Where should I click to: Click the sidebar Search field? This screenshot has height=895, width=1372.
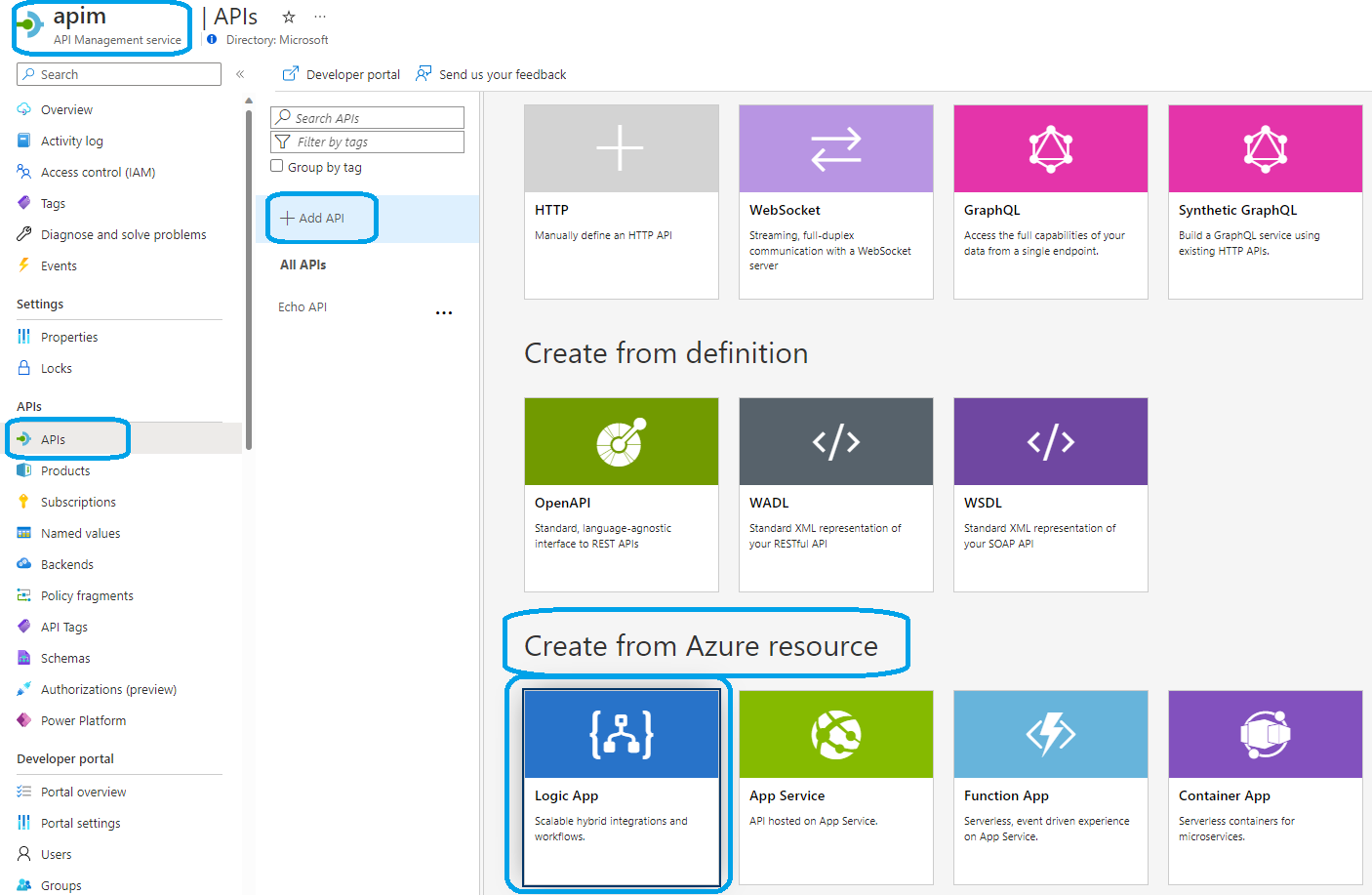119,74
